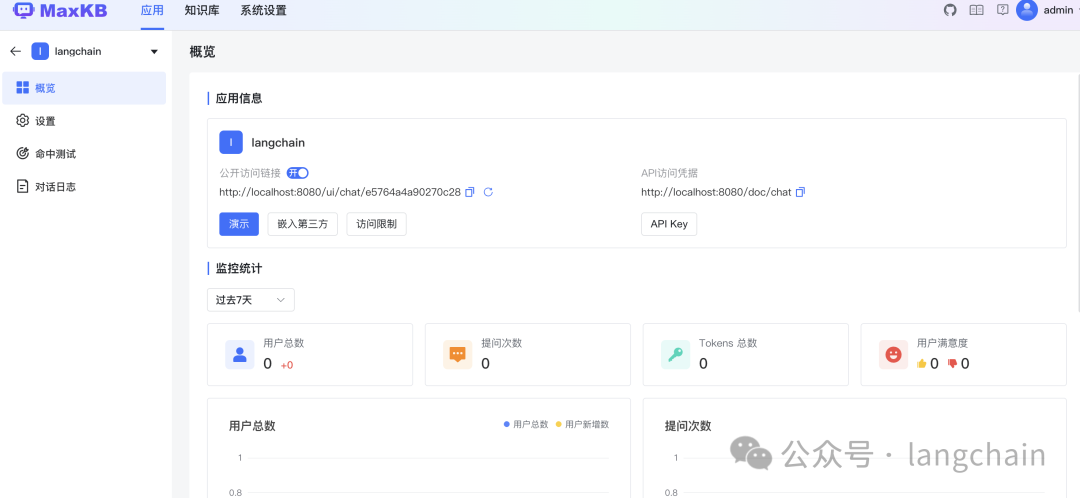Click the API Key button

click(669, 224)
